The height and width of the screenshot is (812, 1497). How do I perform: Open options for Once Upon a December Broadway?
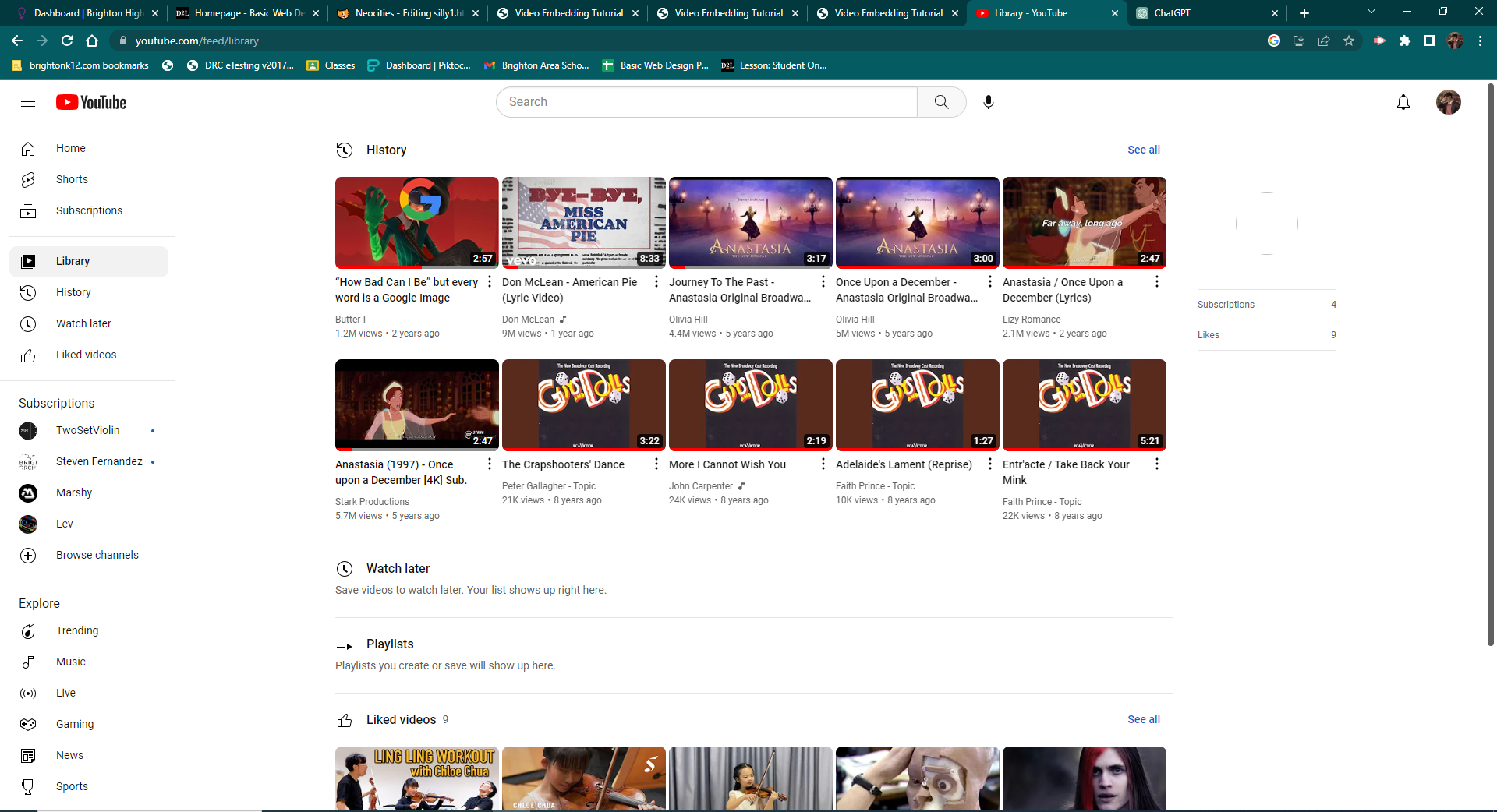pos(990,282)
